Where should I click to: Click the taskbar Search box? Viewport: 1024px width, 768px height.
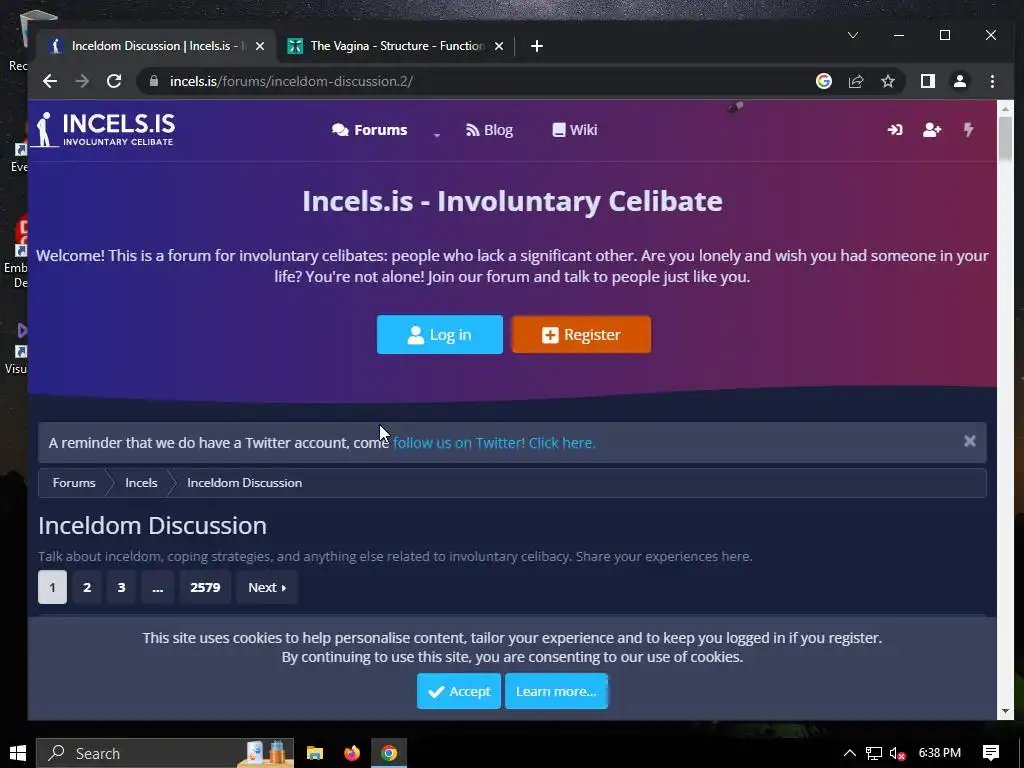click(x=165, y=753)
